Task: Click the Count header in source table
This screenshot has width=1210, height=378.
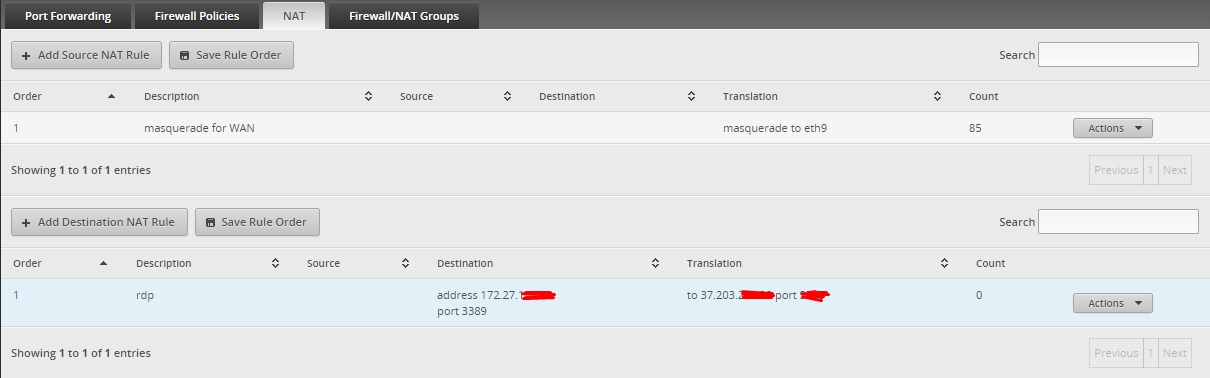Action: [x=983, y=96]
